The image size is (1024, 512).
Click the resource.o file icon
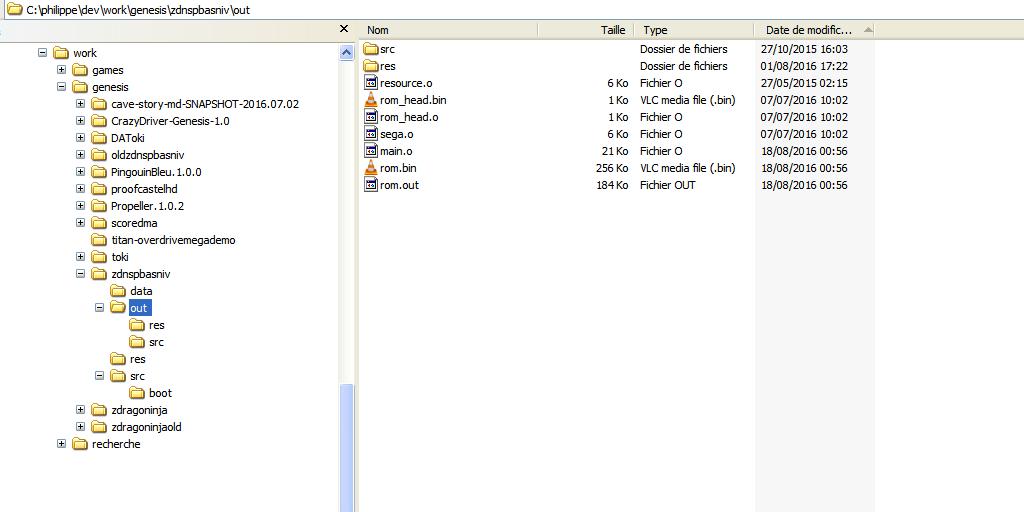click(370, 83)
